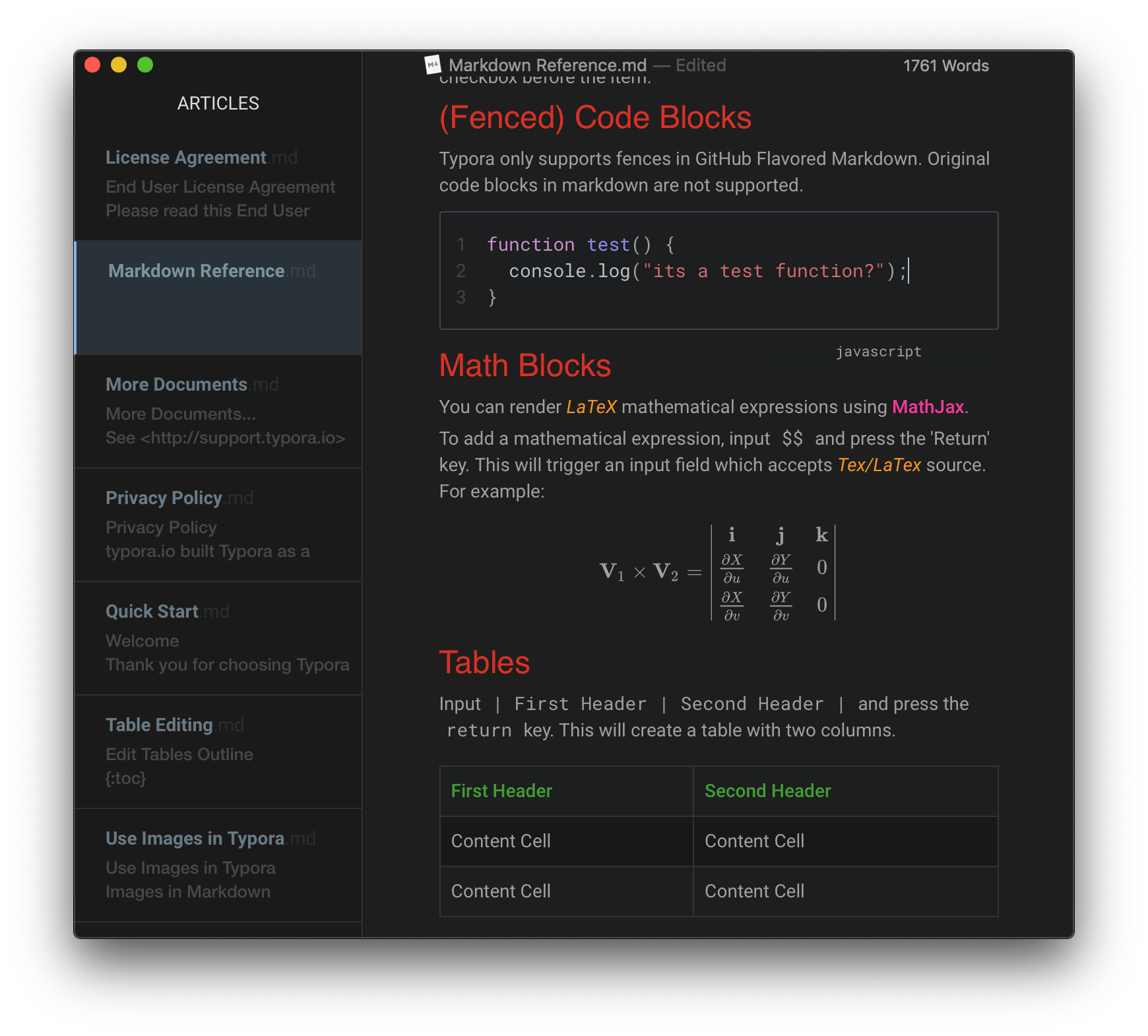Click the inline 'return' code text
Screen dimensions: 1148x1036
pos(479,730)
